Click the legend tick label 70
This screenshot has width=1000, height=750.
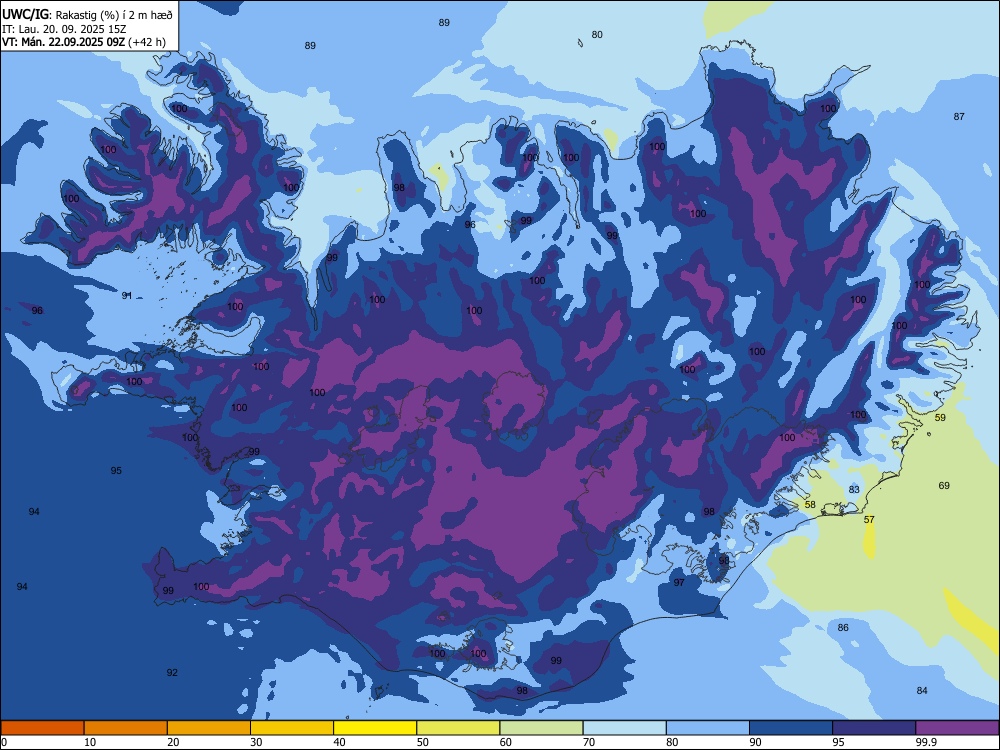pos(589,742)
